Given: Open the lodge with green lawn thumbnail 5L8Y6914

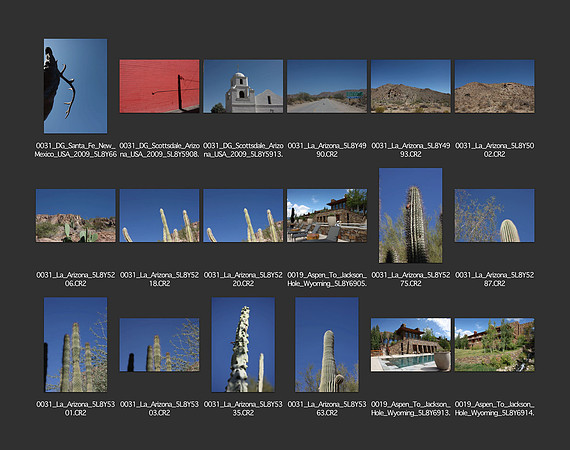Looking at the screenshot, I should pyautogui.click(x=495, y=345).
